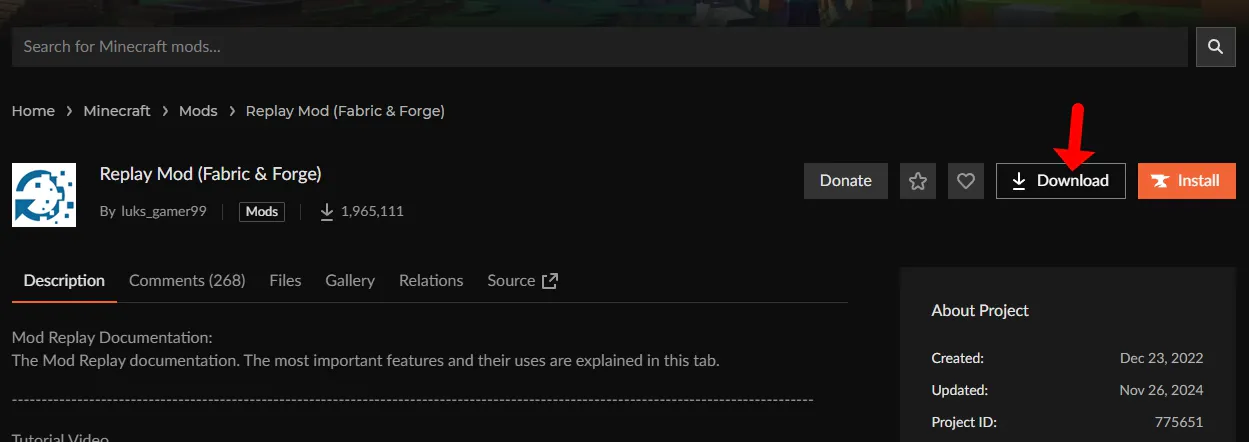Click the download count arrow icon
This screenshot has height=442, width=1249.
pyautogui.click(x=327, y=211)
